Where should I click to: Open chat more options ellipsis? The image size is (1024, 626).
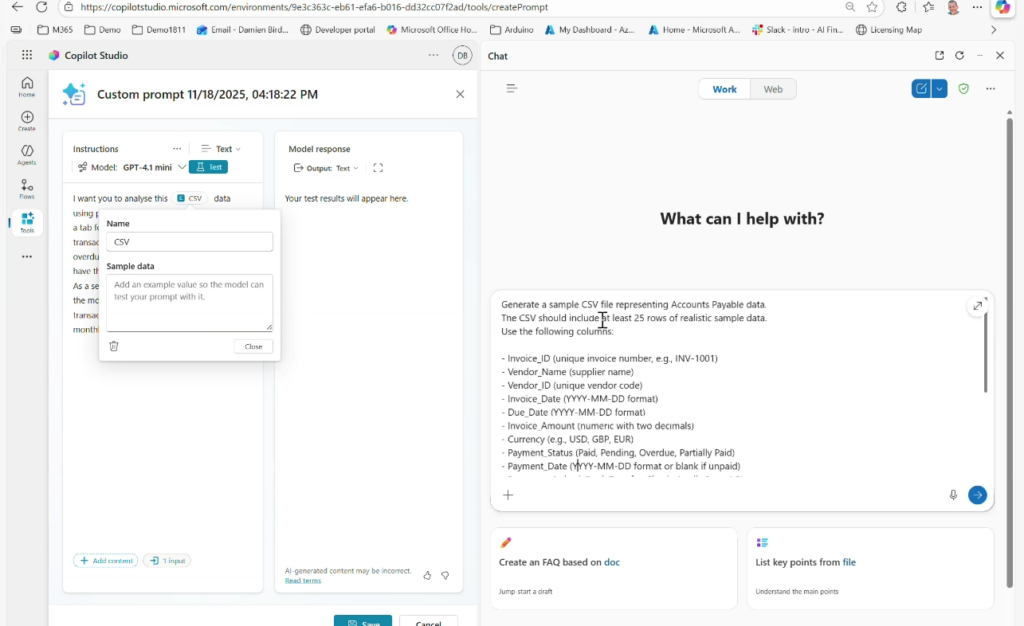pyautogui.click(x=991, y=89)
